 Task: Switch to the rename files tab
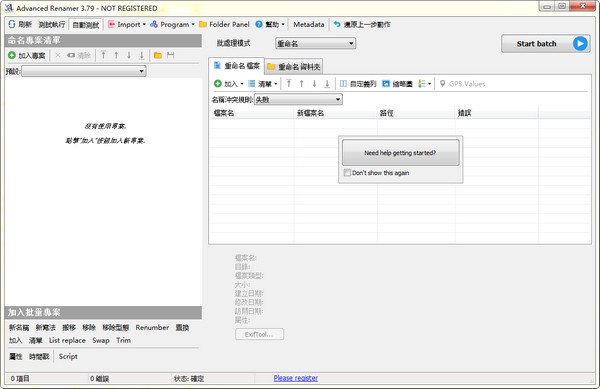[236, 66]
